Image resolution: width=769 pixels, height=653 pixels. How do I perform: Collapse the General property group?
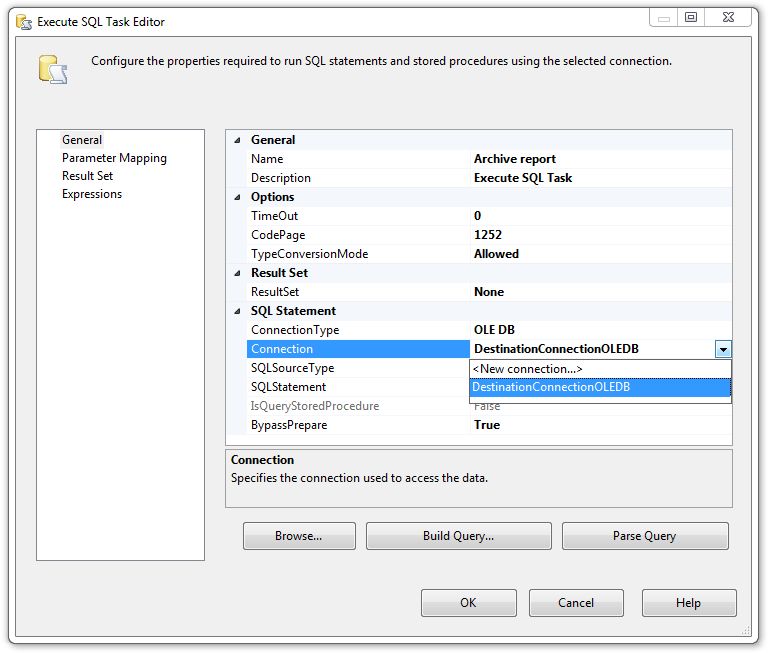click(x=237, y=140)
